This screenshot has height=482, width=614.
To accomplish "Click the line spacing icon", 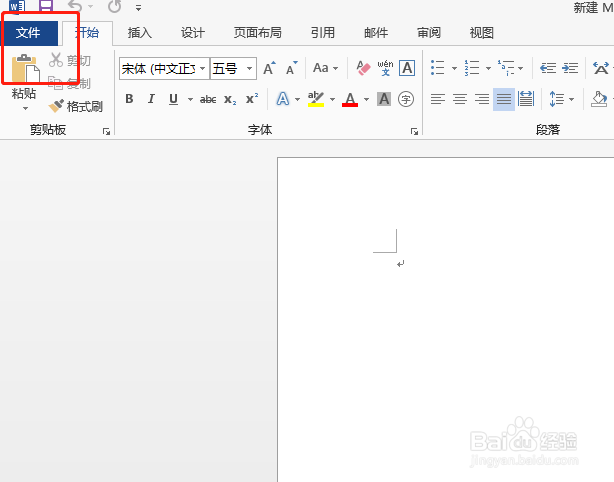I will (x=556, y=99).
